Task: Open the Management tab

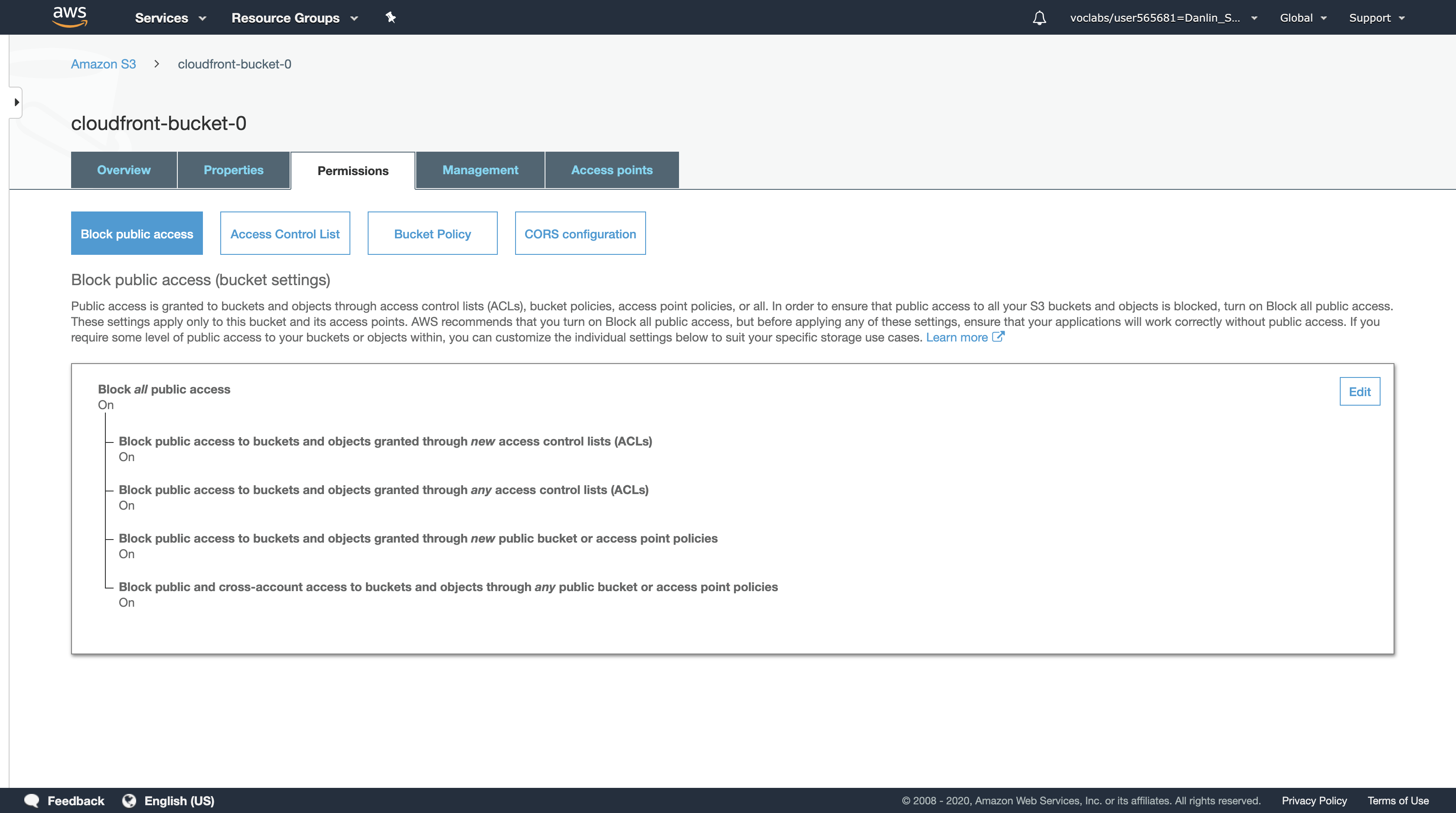Action: coord(480,170)
